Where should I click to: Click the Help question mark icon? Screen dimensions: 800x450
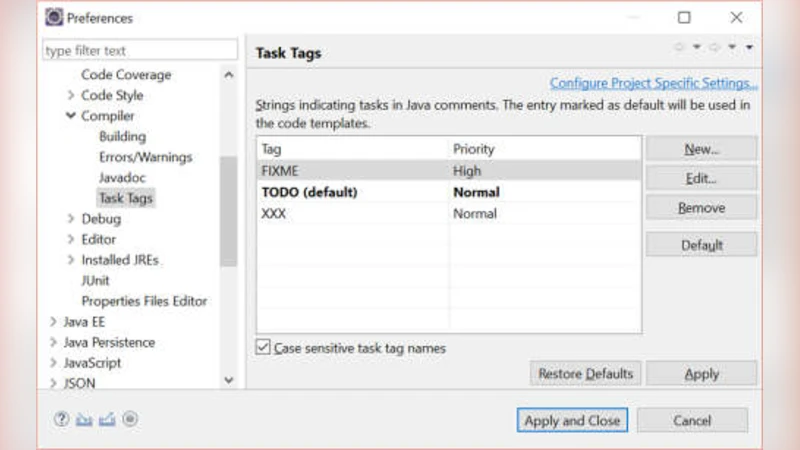pyautogui.click(x=62, y=420)
